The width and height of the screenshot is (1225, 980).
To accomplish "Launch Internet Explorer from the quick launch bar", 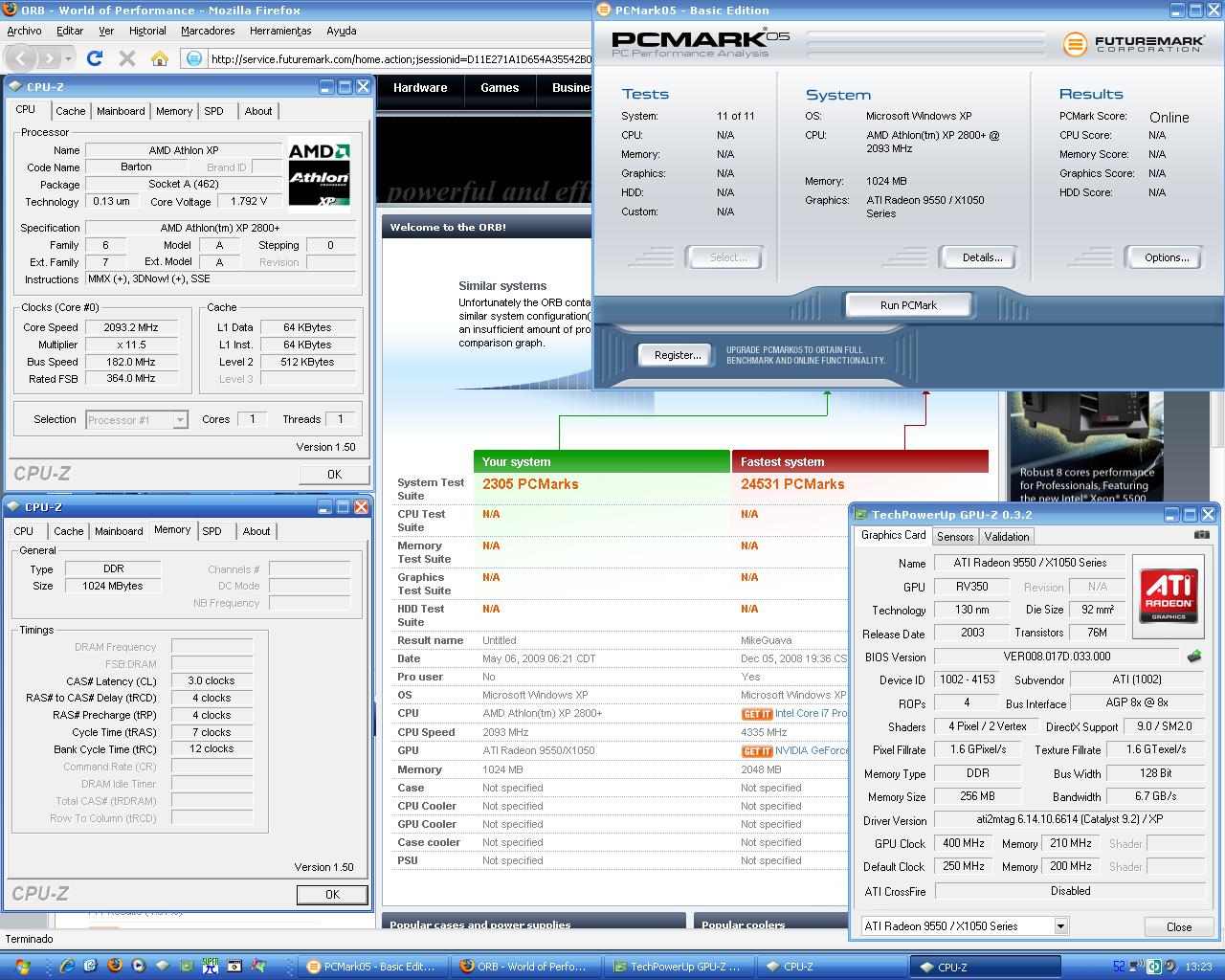I will click(x=67, y=967).
